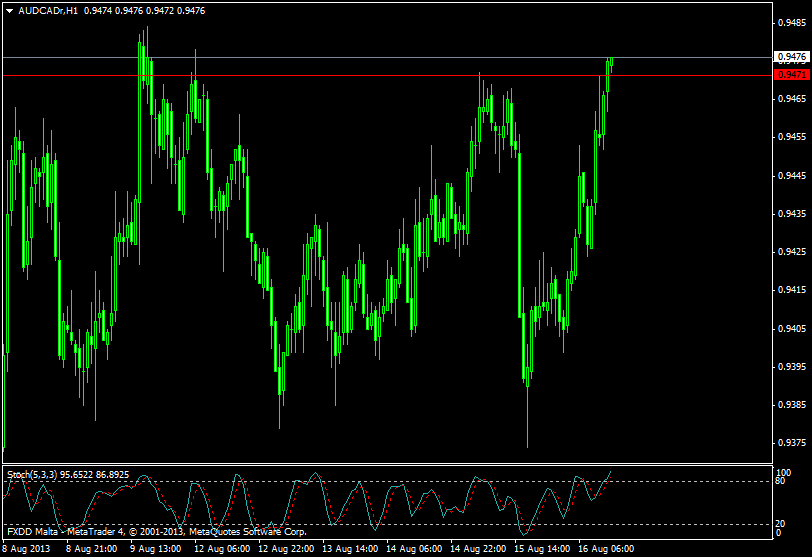Click the AUDCADr,H1 chart title text
812x557 pixels.
[48, 11]
